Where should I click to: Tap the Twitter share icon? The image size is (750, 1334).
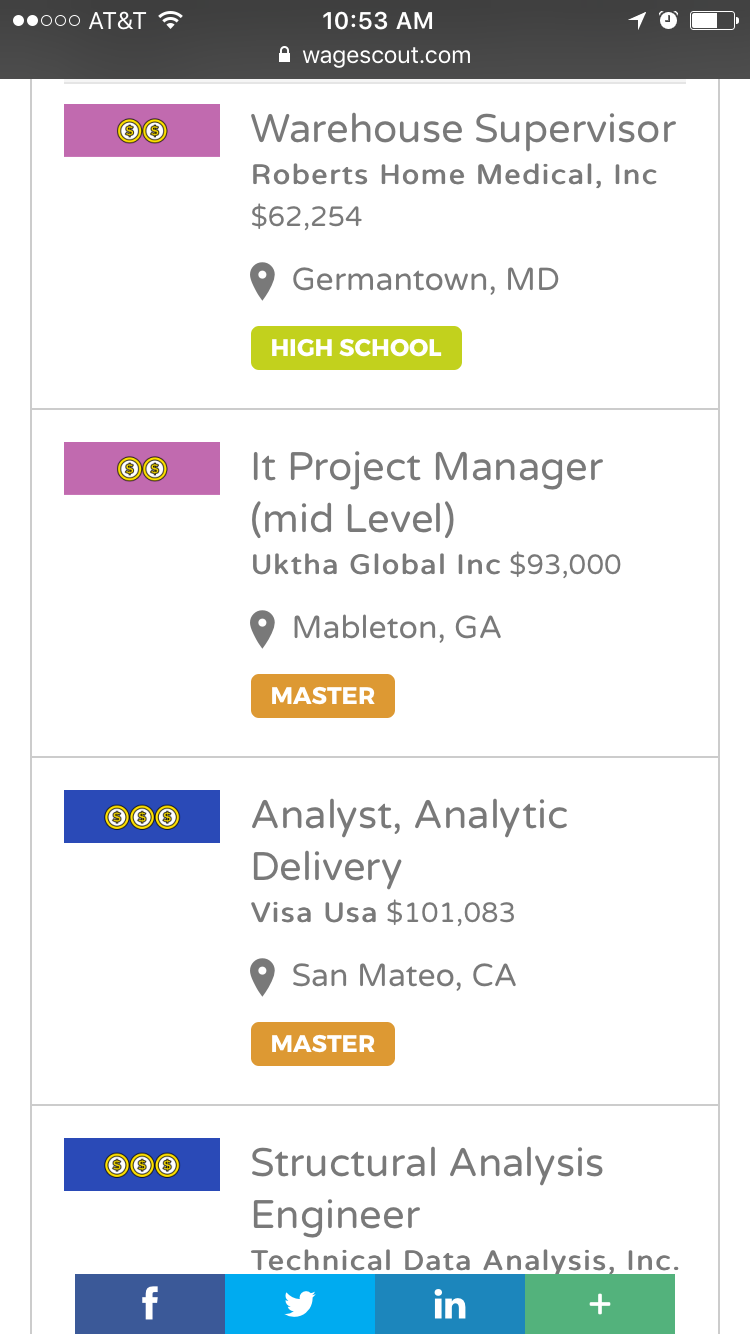click(x=300, y=1304)
